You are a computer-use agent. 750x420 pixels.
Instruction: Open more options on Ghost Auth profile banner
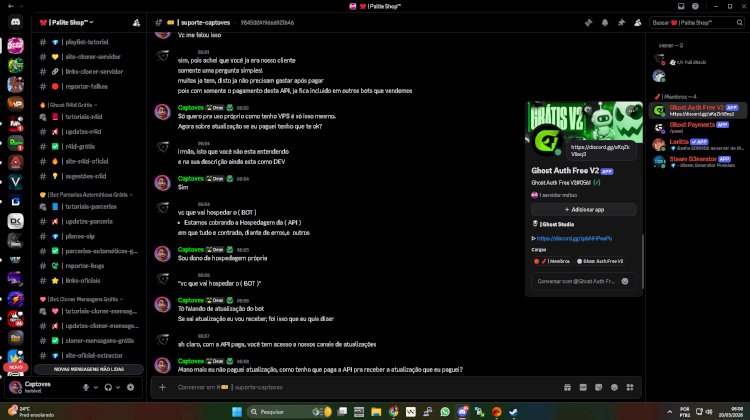632,111
